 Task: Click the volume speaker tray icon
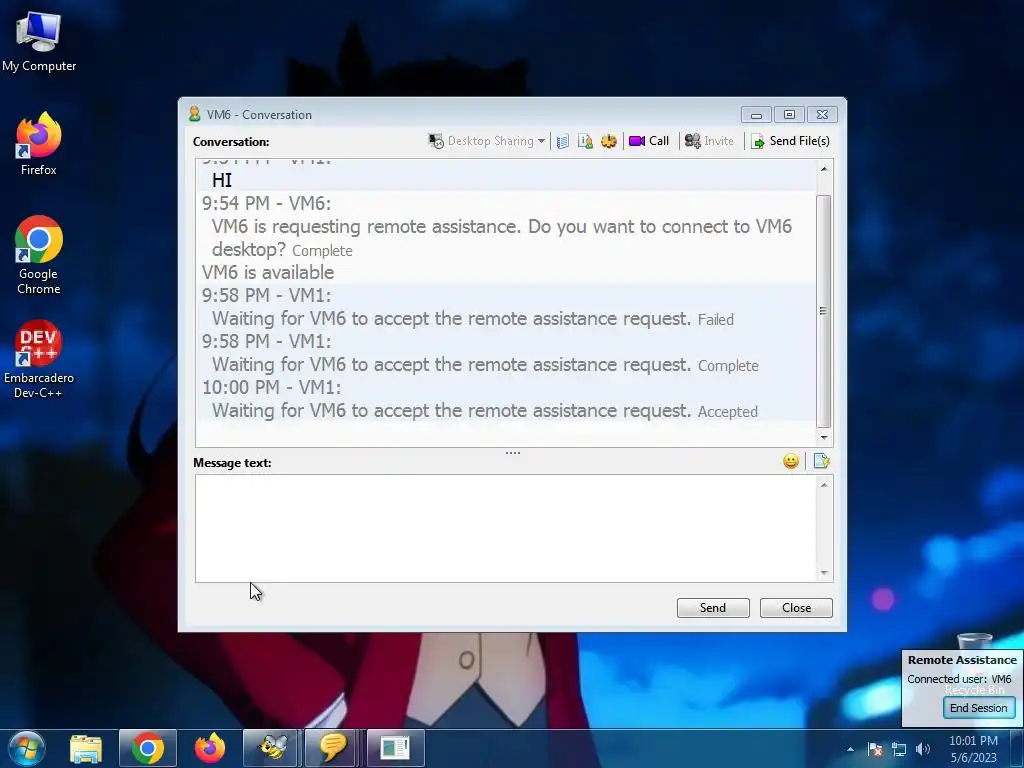923,749
